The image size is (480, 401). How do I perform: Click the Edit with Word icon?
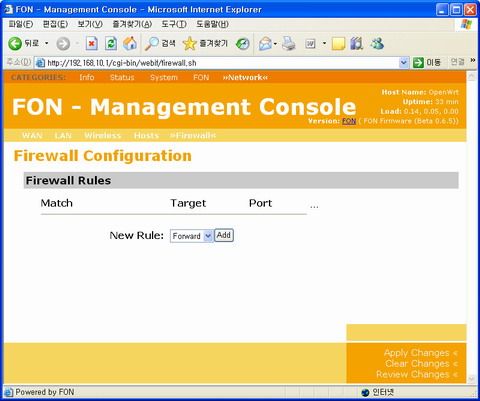310,44
